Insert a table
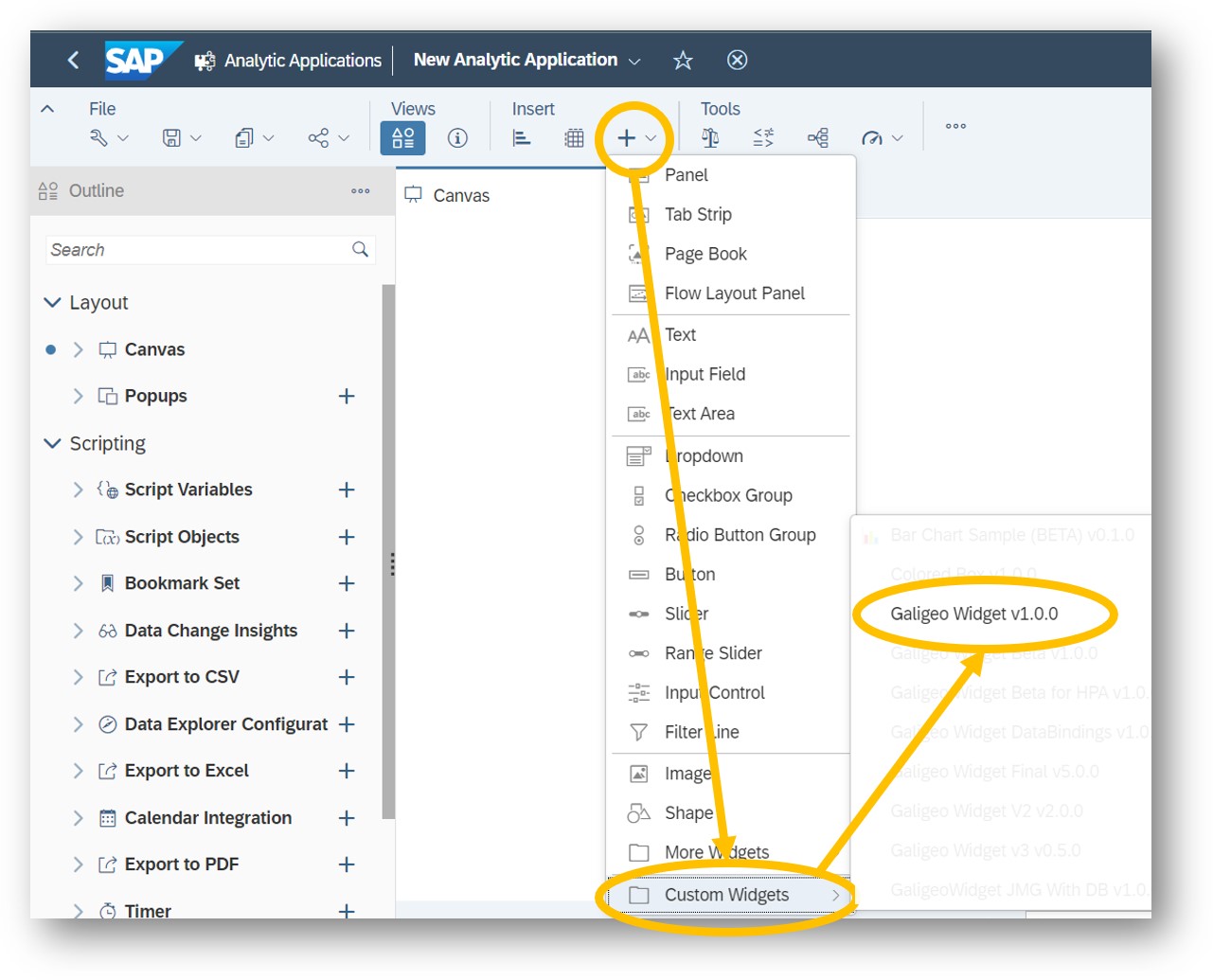 click(575, 138)
